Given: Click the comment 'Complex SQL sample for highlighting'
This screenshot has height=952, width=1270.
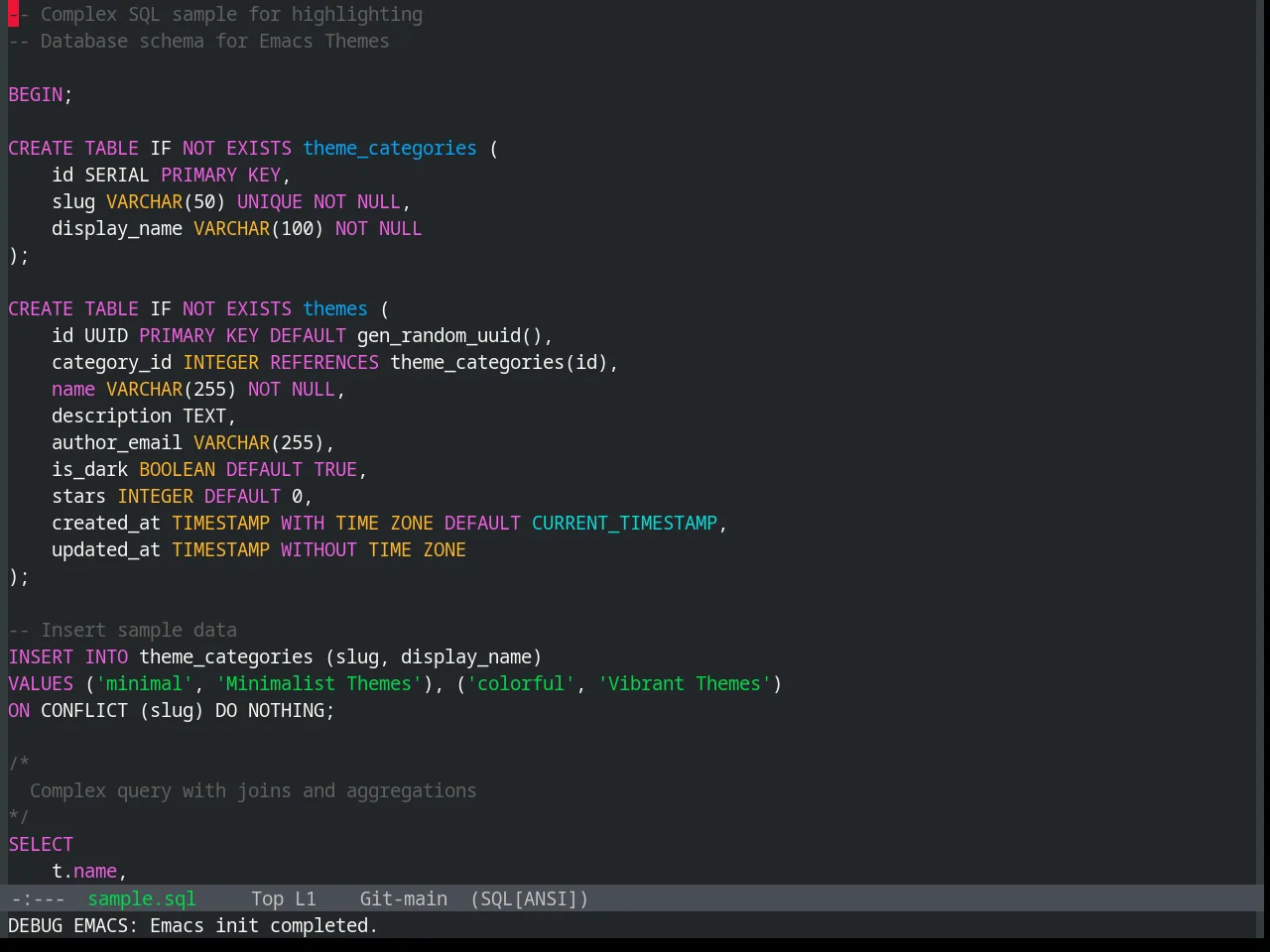Looking at the screenshot, I should (x=231, y=15).
